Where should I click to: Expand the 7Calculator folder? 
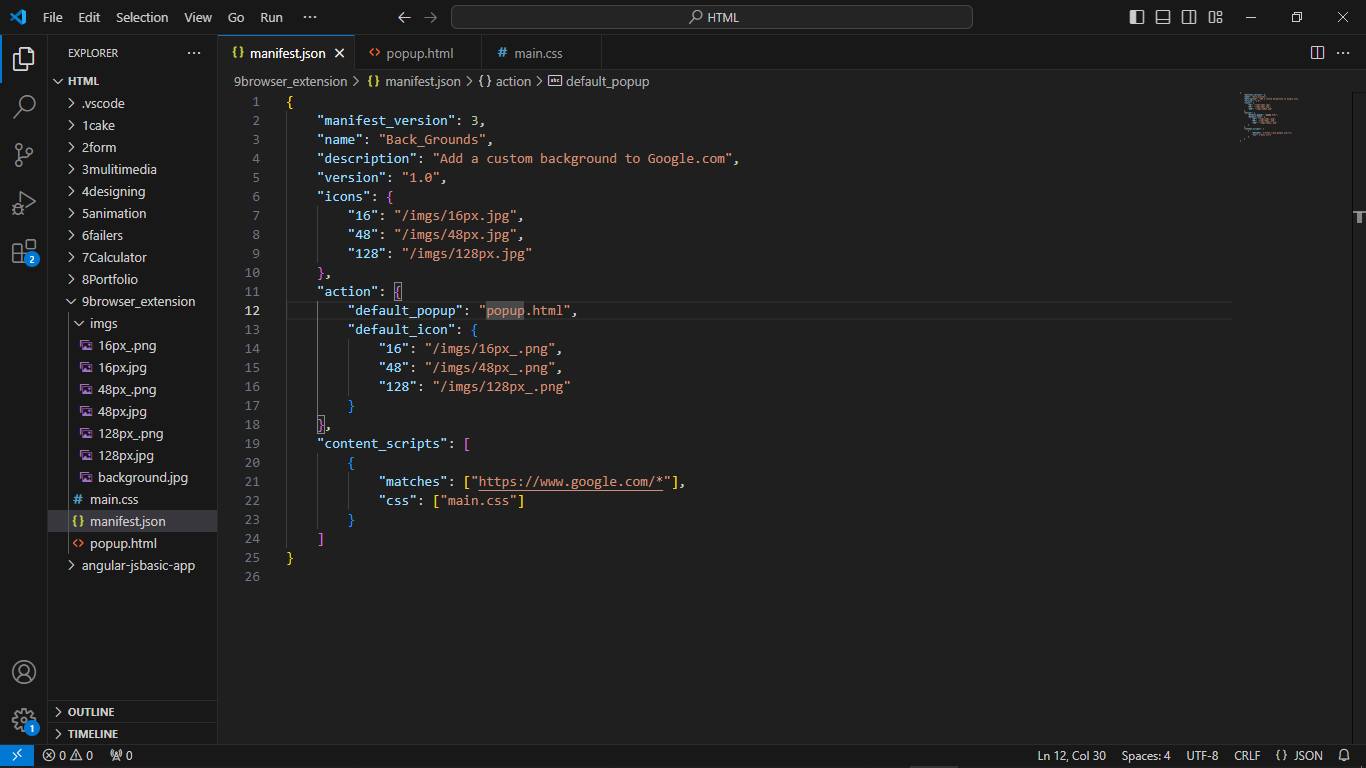click(114, 257)
